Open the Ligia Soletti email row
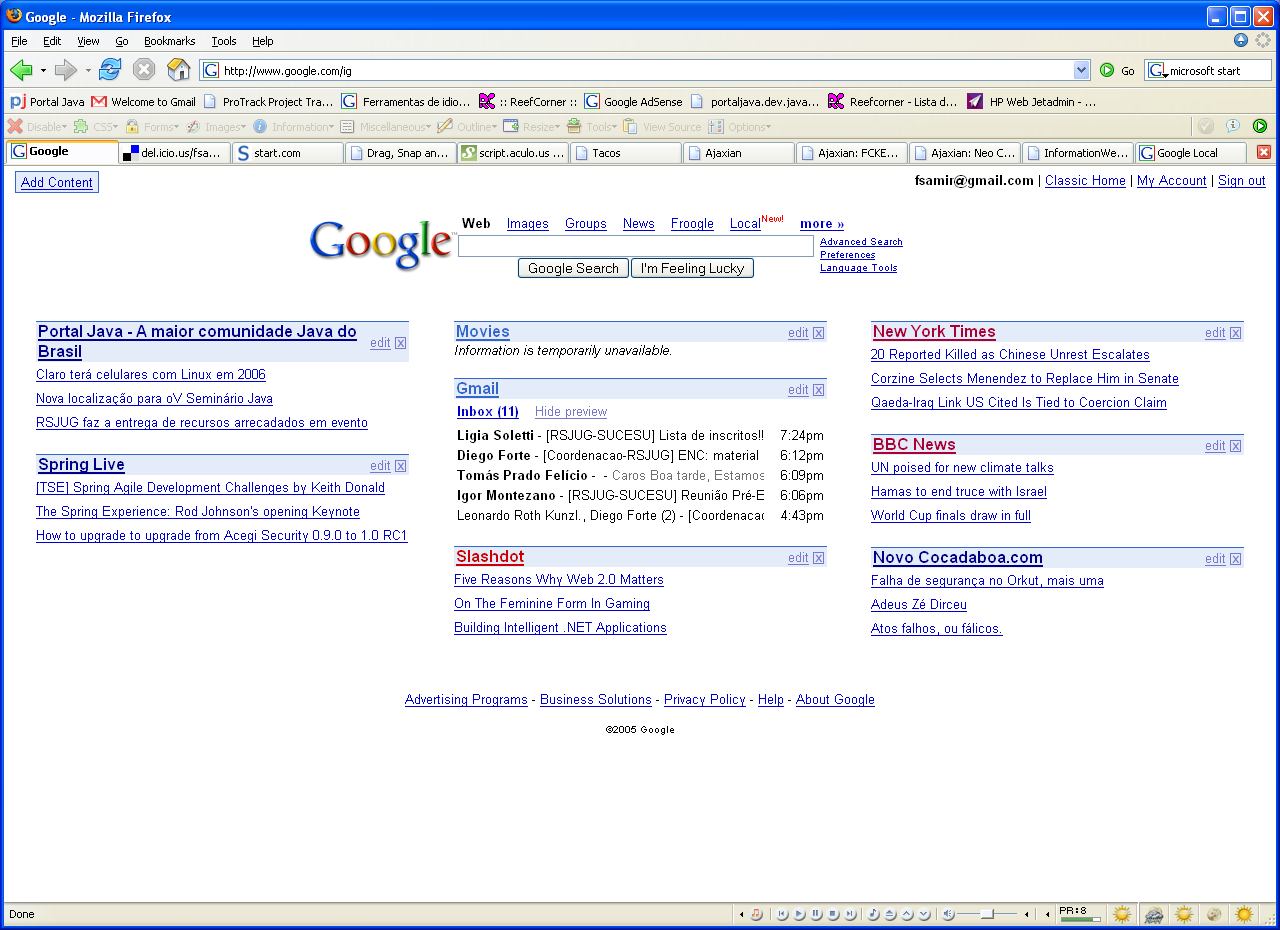The height and width of the screenshot is (930, 1280). click(640, 436)
